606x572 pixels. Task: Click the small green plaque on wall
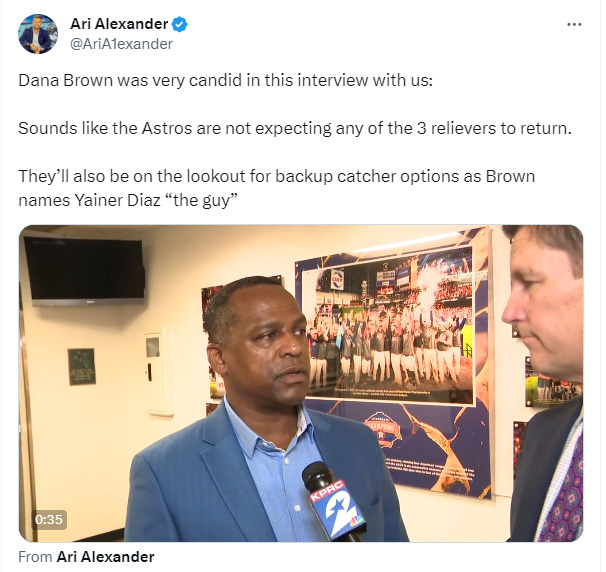click(82, 366)
